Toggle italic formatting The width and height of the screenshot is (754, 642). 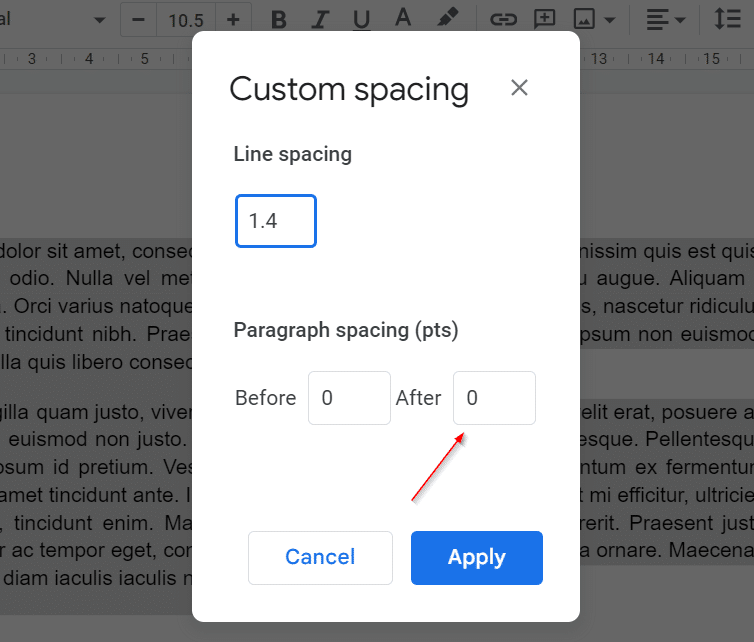point(320,20)
